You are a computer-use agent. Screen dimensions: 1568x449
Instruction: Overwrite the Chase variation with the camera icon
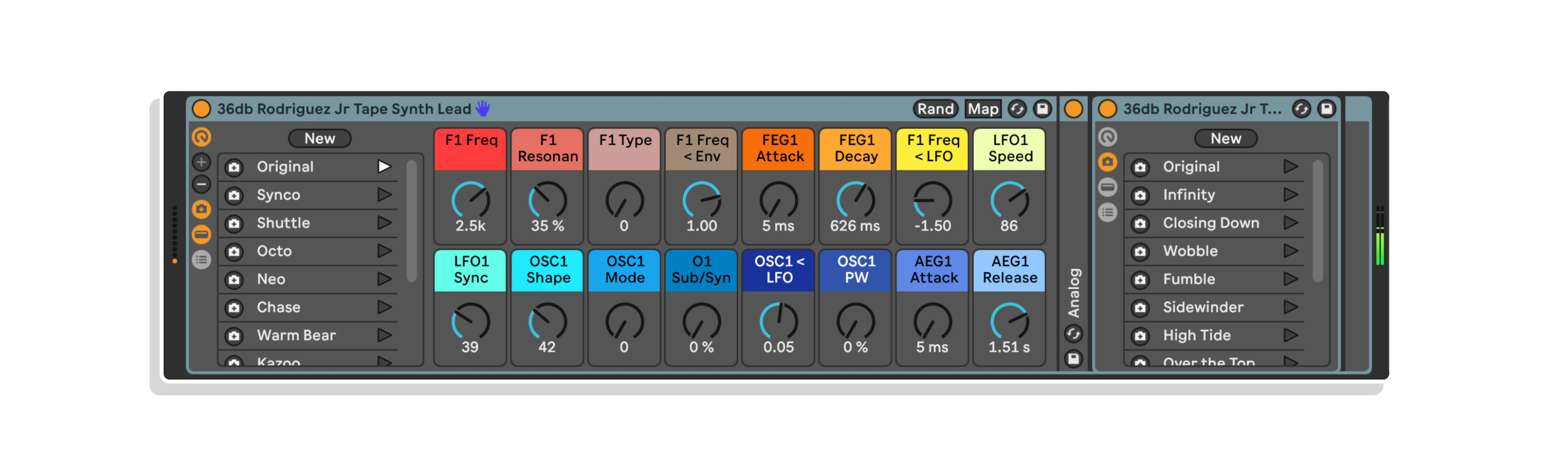pos(234,308)
